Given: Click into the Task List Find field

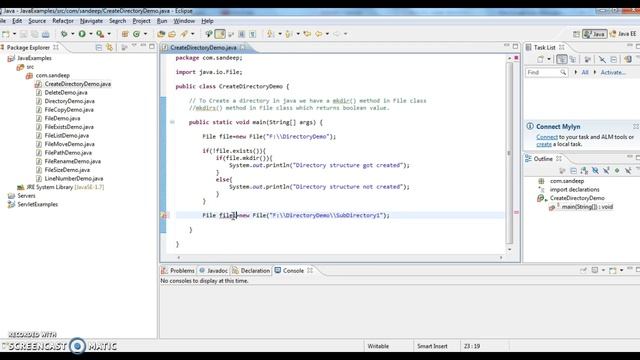Looking at the screenshot, I should coord(546,72).
